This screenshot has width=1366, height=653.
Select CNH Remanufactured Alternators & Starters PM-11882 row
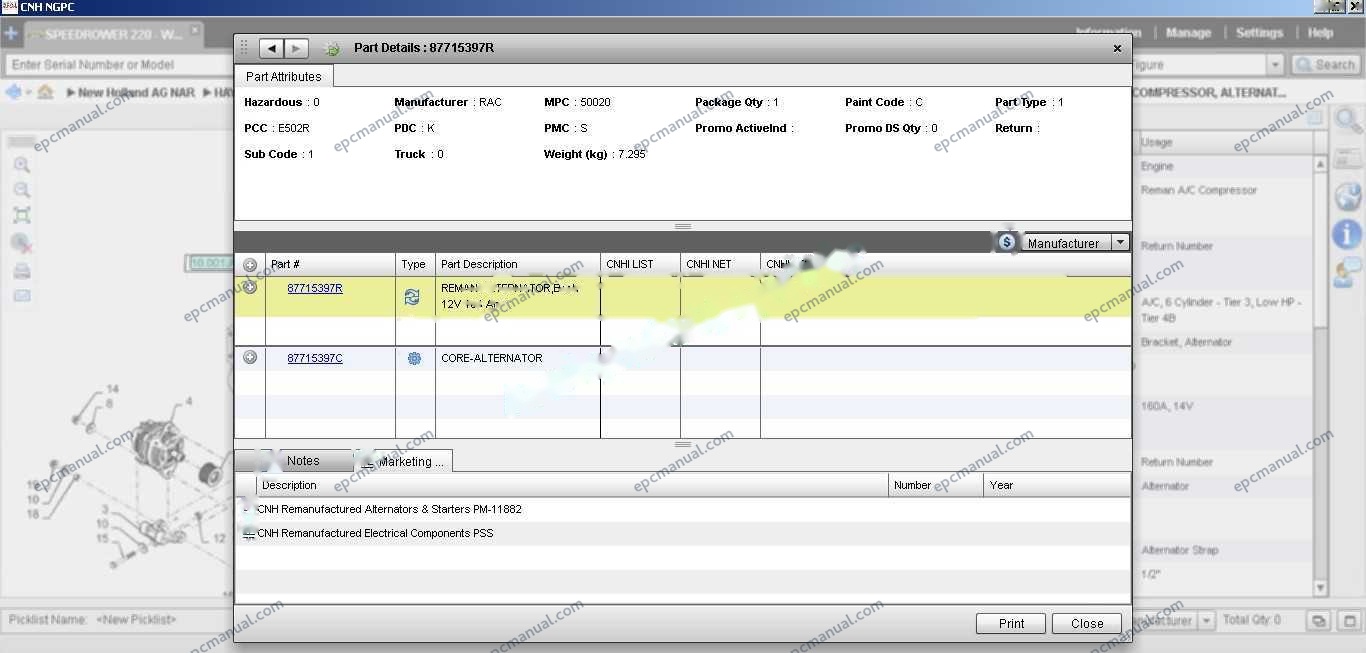[x=683, y=509]
